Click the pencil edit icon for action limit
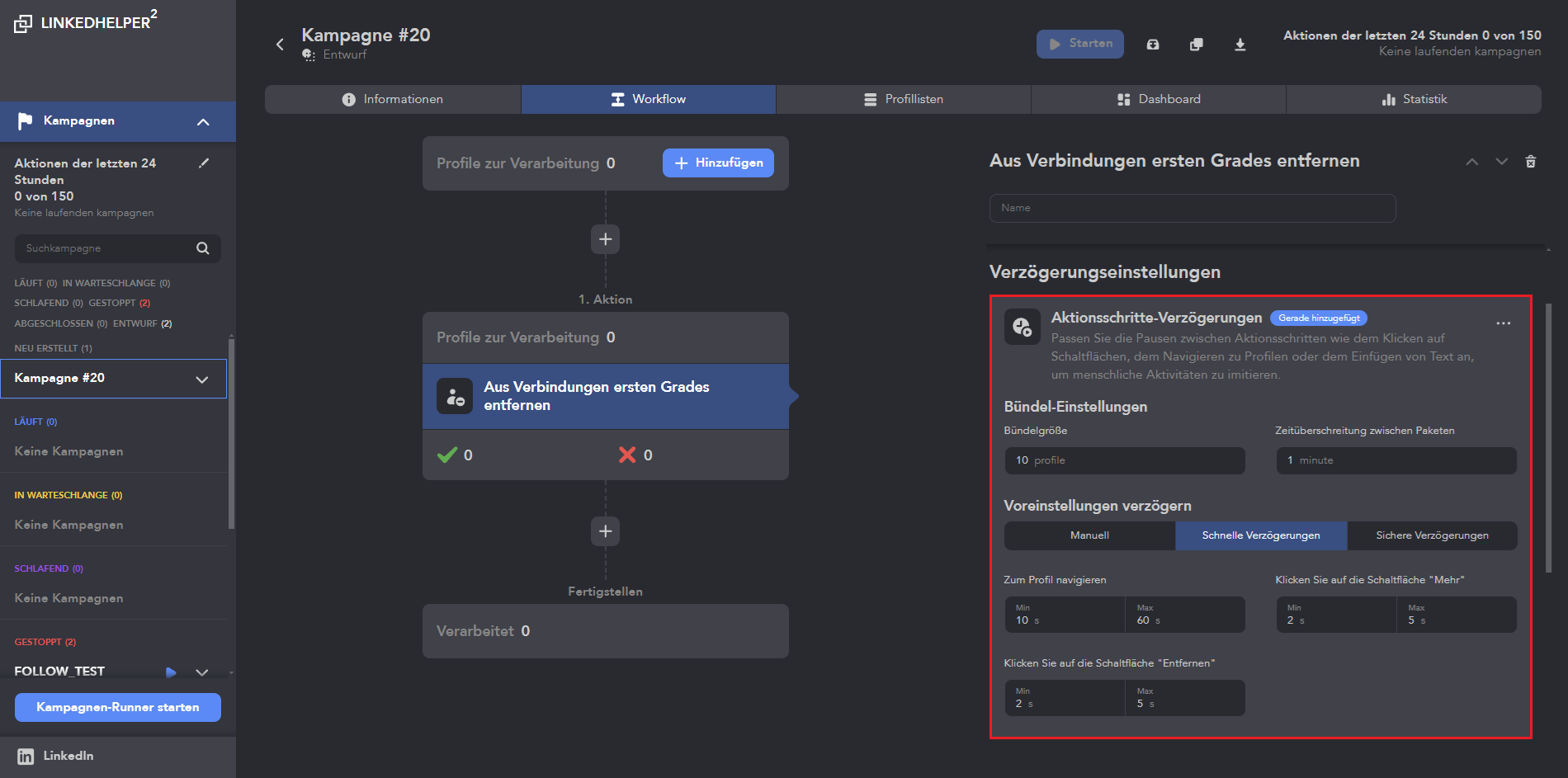 click(x=204, y=163)
